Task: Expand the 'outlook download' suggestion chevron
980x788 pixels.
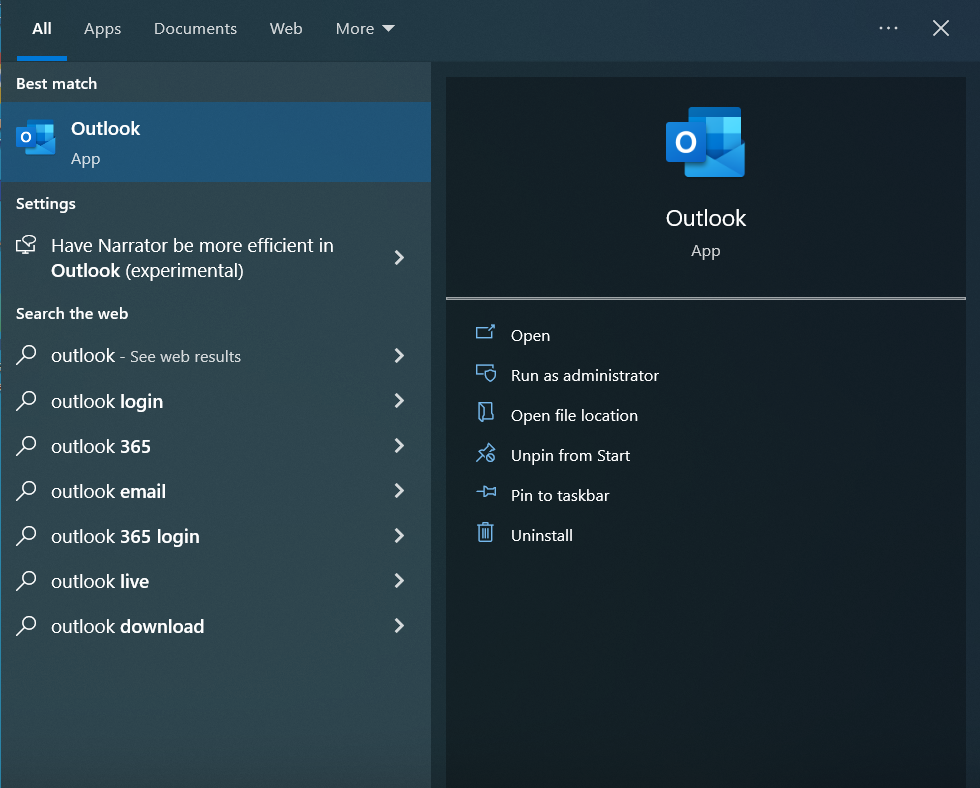Action: [399, 626]
